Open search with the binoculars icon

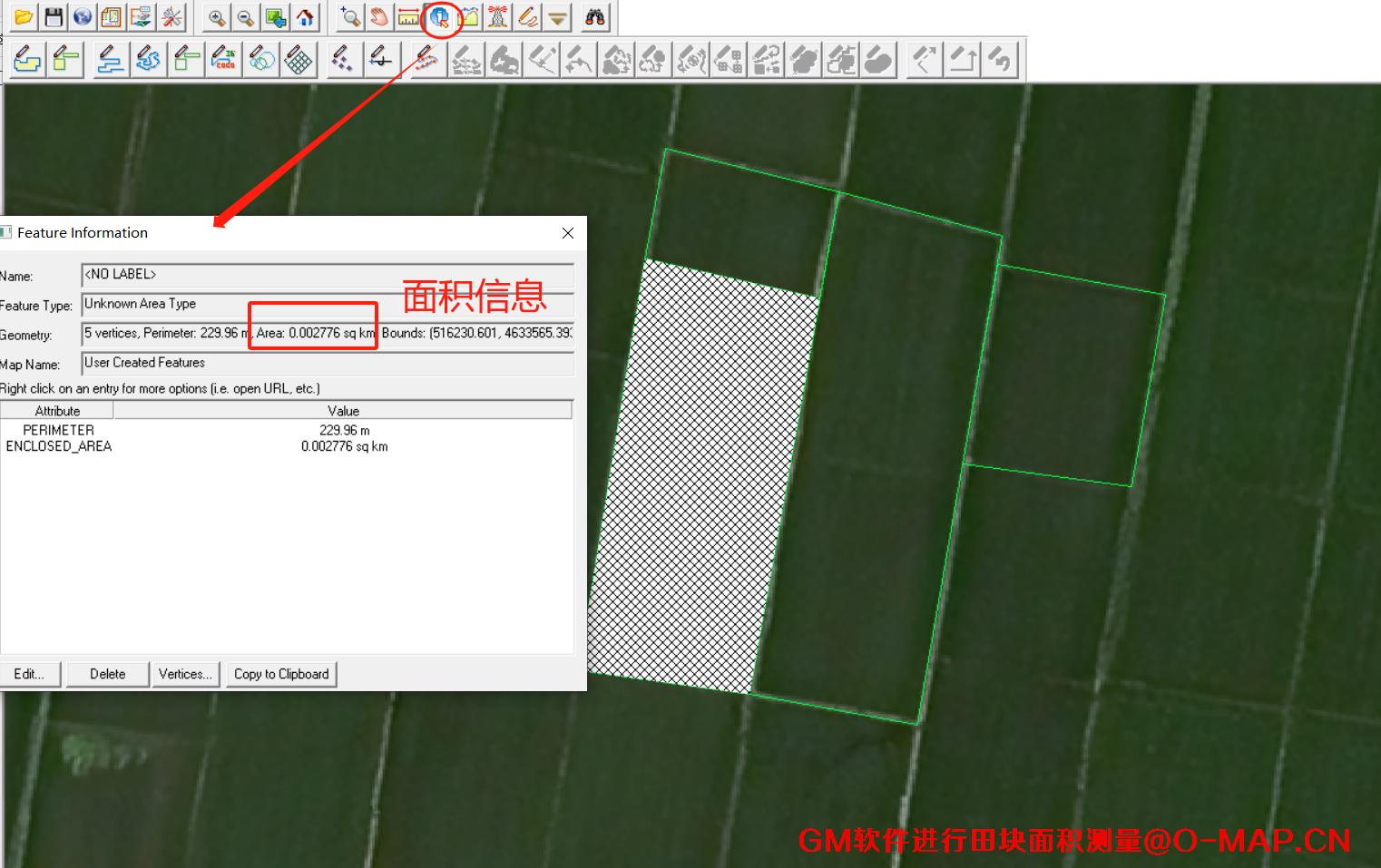[x=595, y=17]
